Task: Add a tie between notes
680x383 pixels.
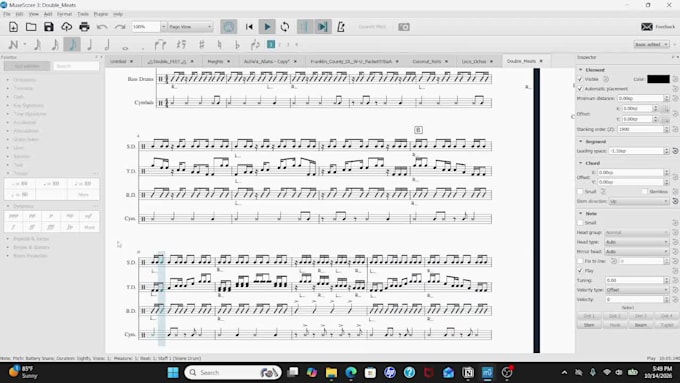Action: pyautogui.click(x=160, y=44)
